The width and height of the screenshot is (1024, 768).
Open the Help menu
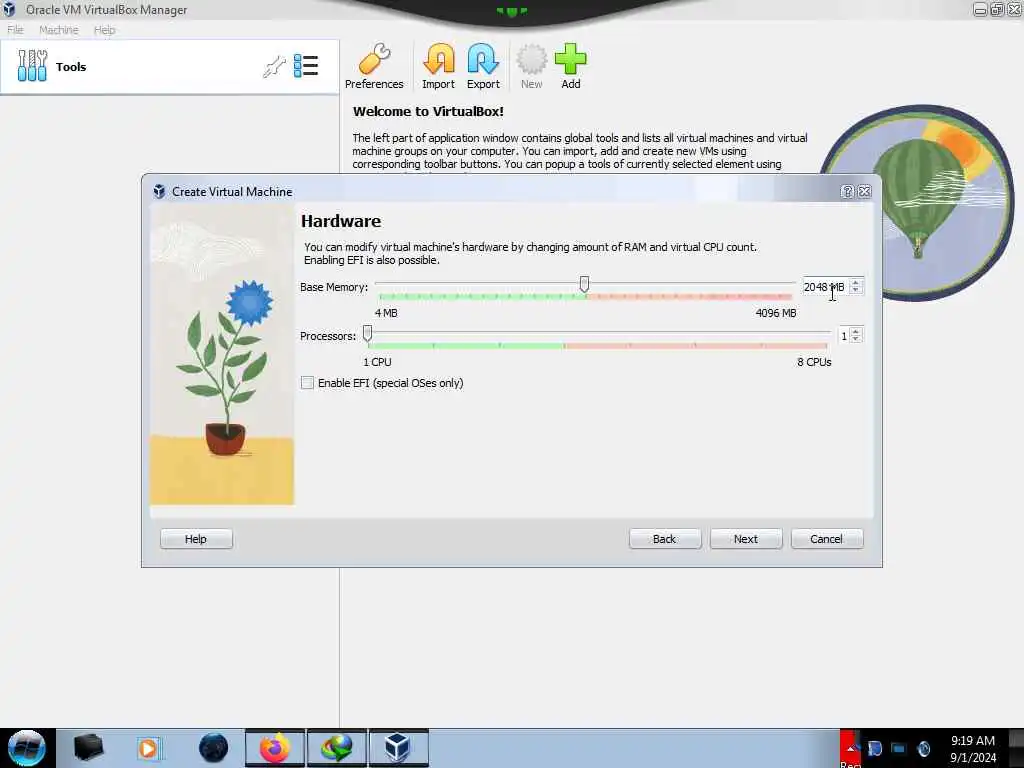tap(104, 30)
